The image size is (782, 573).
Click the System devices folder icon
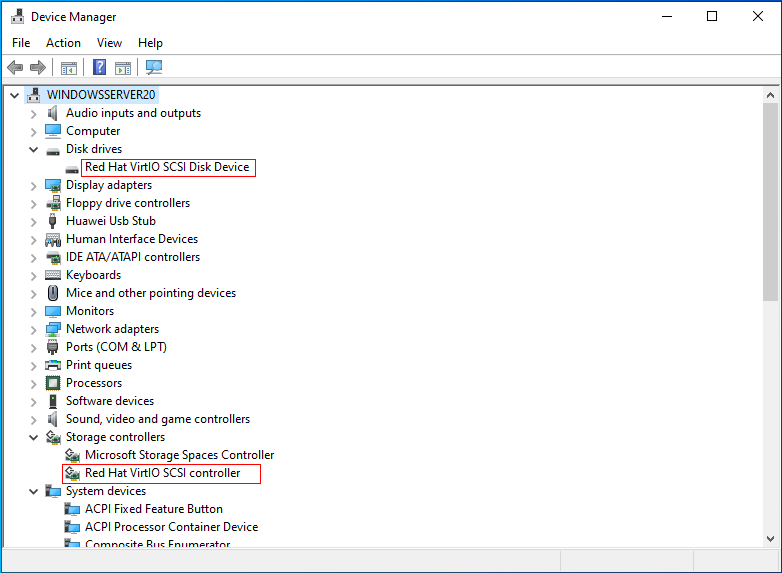click(x=53, y=491)
